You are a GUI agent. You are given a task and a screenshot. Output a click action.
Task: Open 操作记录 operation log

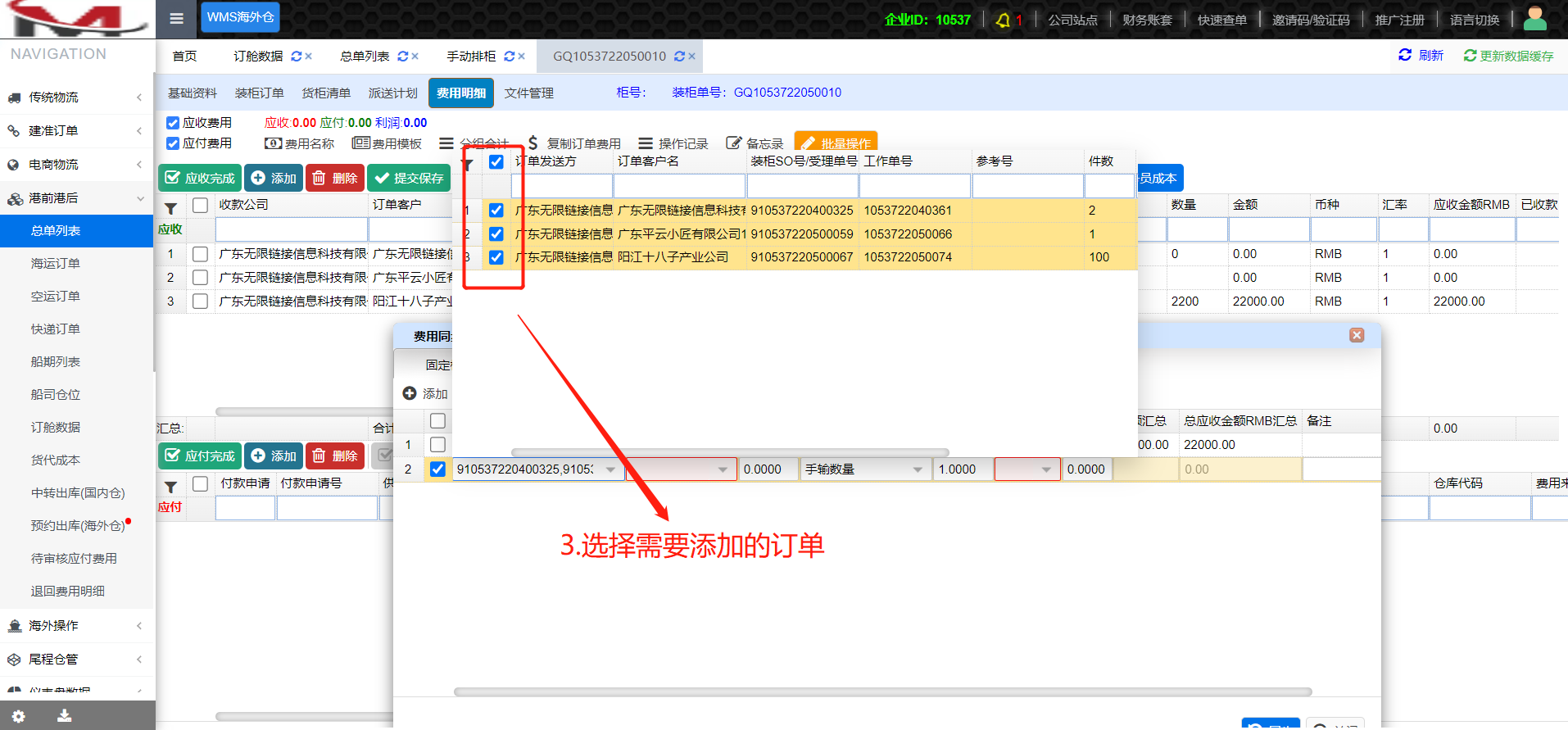673,143
